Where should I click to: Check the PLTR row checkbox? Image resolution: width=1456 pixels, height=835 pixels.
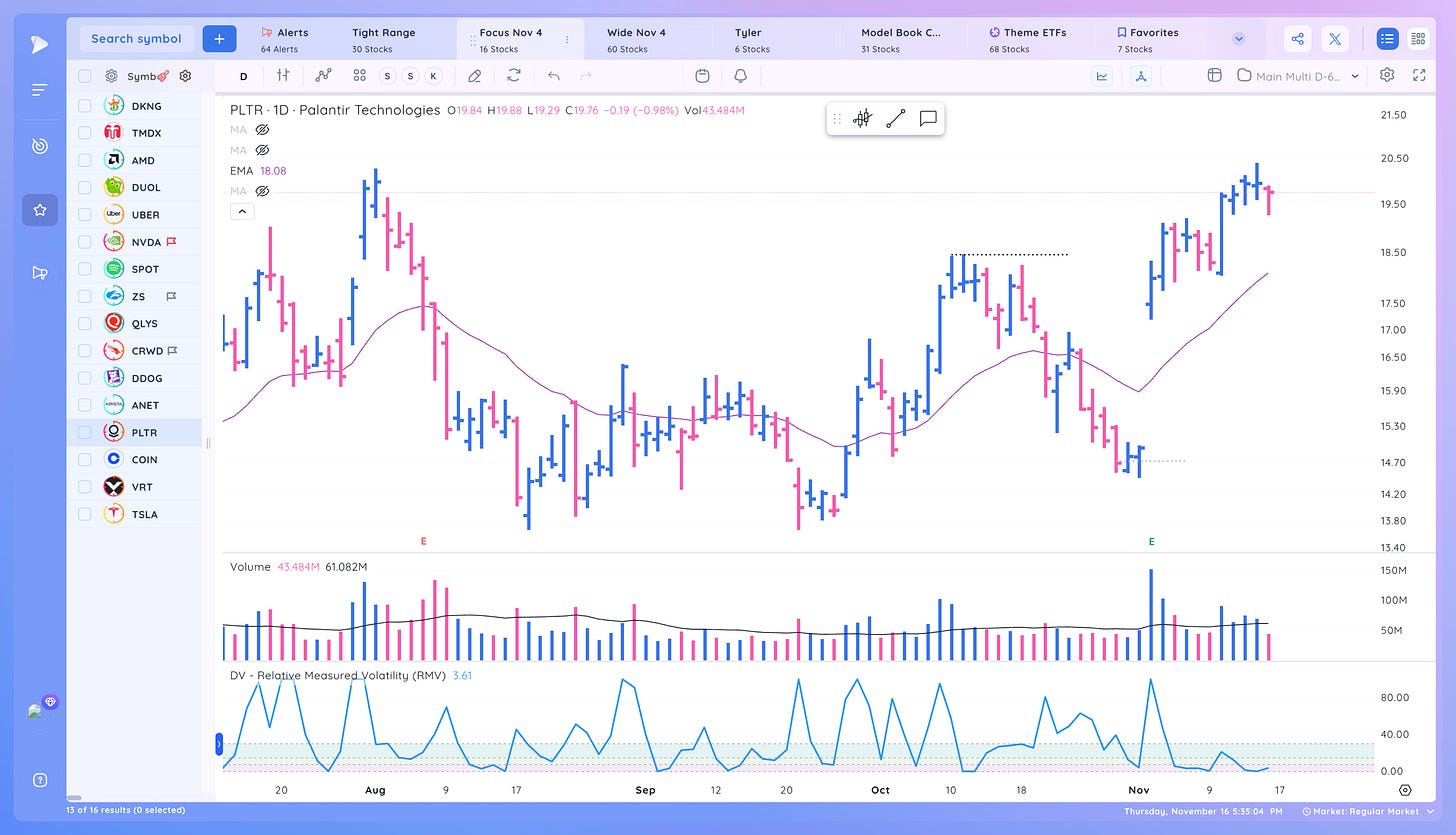click(85, 432)
